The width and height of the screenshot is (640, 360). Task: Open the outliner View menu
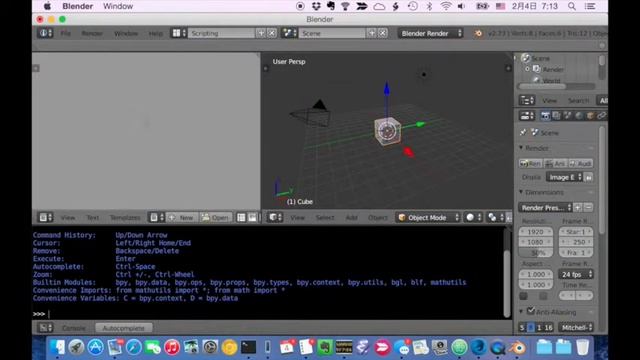[x=549, y=100]
